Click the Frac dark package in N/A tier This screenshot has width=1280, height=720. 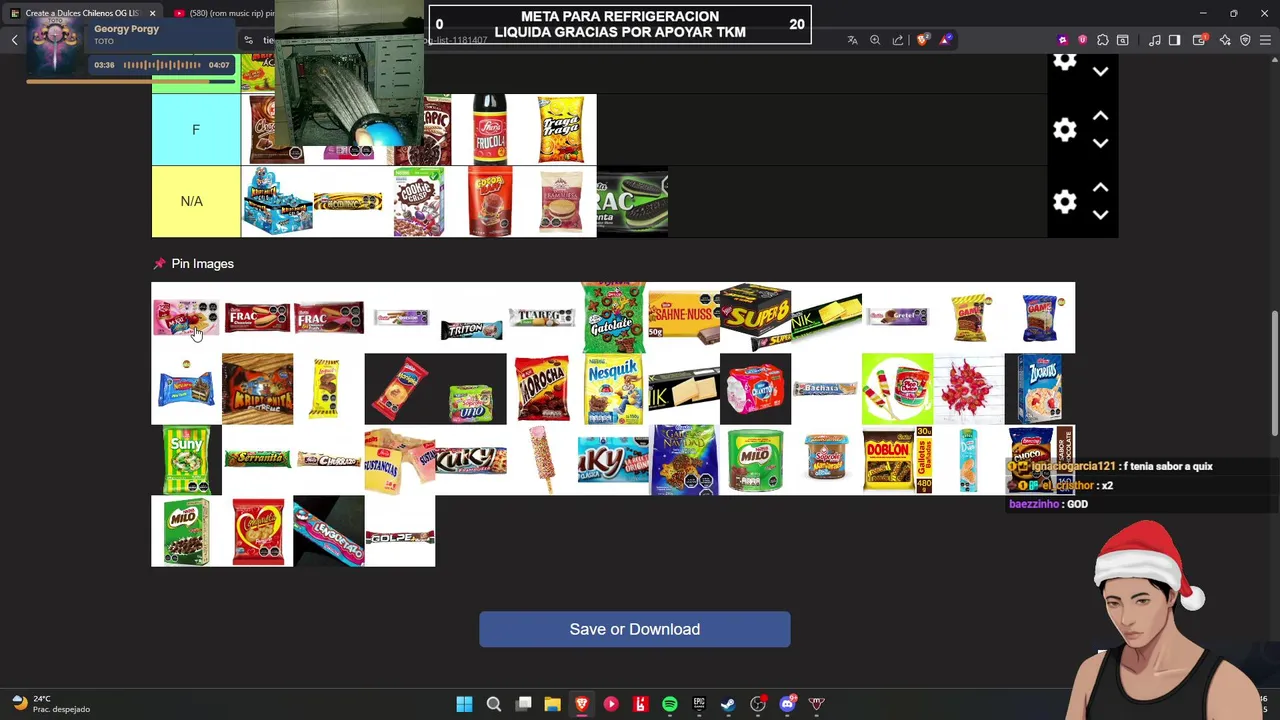(x=632, y=202)
